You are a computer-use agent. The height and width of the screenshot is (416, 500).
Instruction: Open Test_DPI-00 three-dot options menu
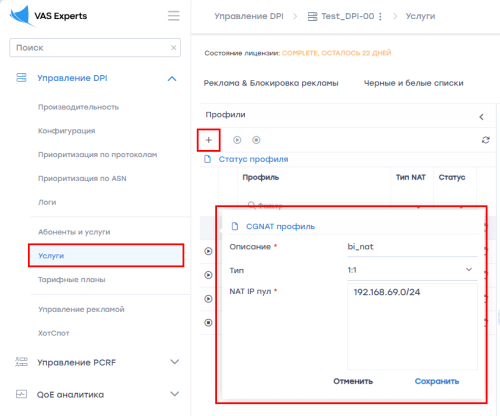coord(380,16)
